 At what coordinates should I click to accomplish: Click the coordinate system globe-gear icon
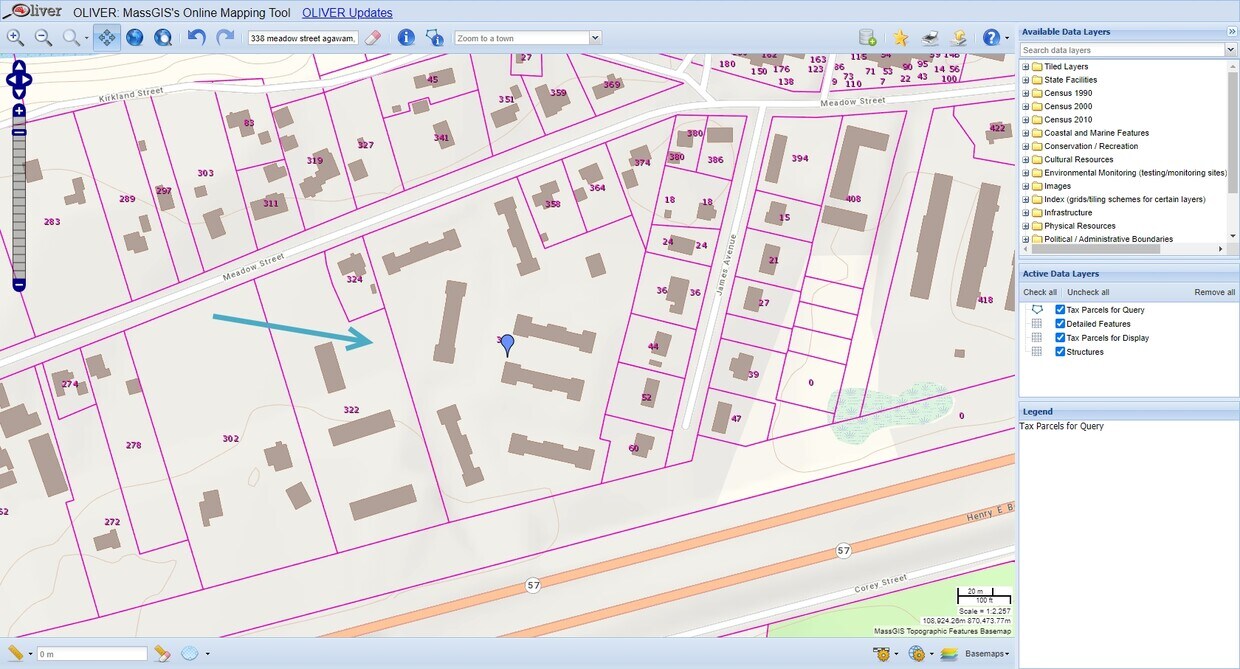(x=916, y=653)
